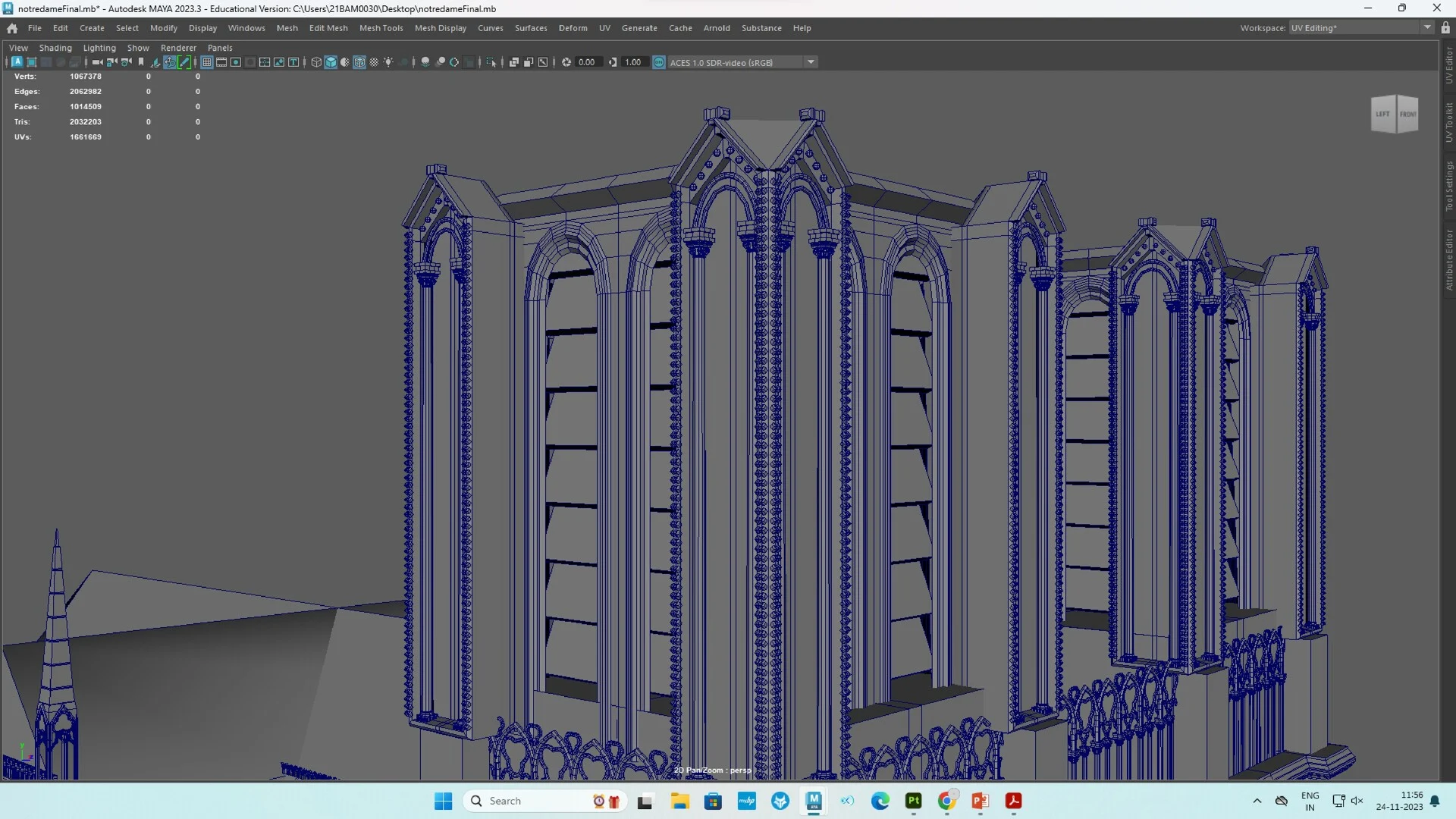The image size is (1456, 819).
Task: Open the ACES 1.0 SDR-video view transform dropdown
Action: 811,62
